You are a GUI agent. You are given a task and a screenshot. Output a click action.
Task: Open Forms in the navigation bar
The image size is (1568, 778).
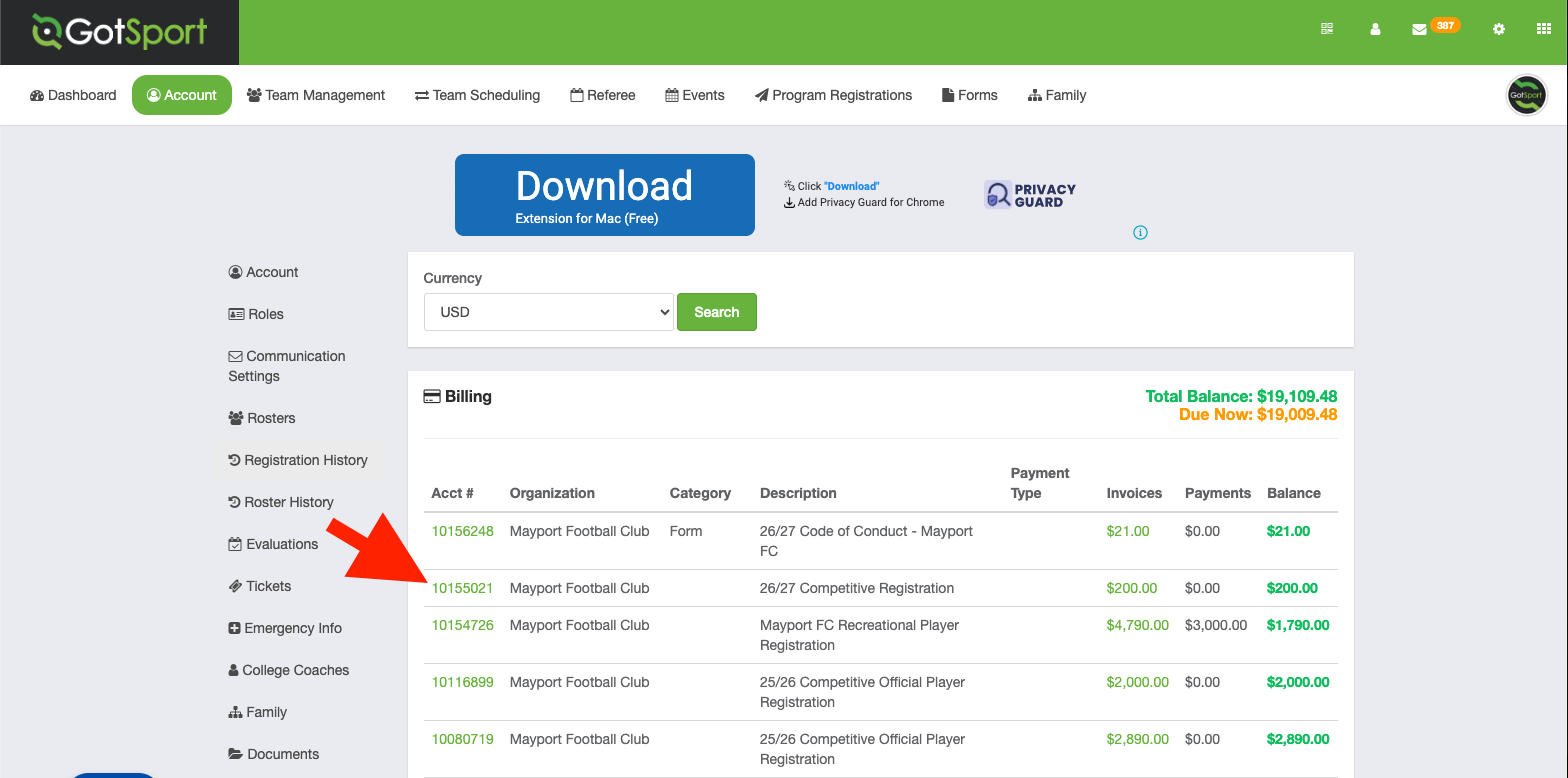[970, 95]
